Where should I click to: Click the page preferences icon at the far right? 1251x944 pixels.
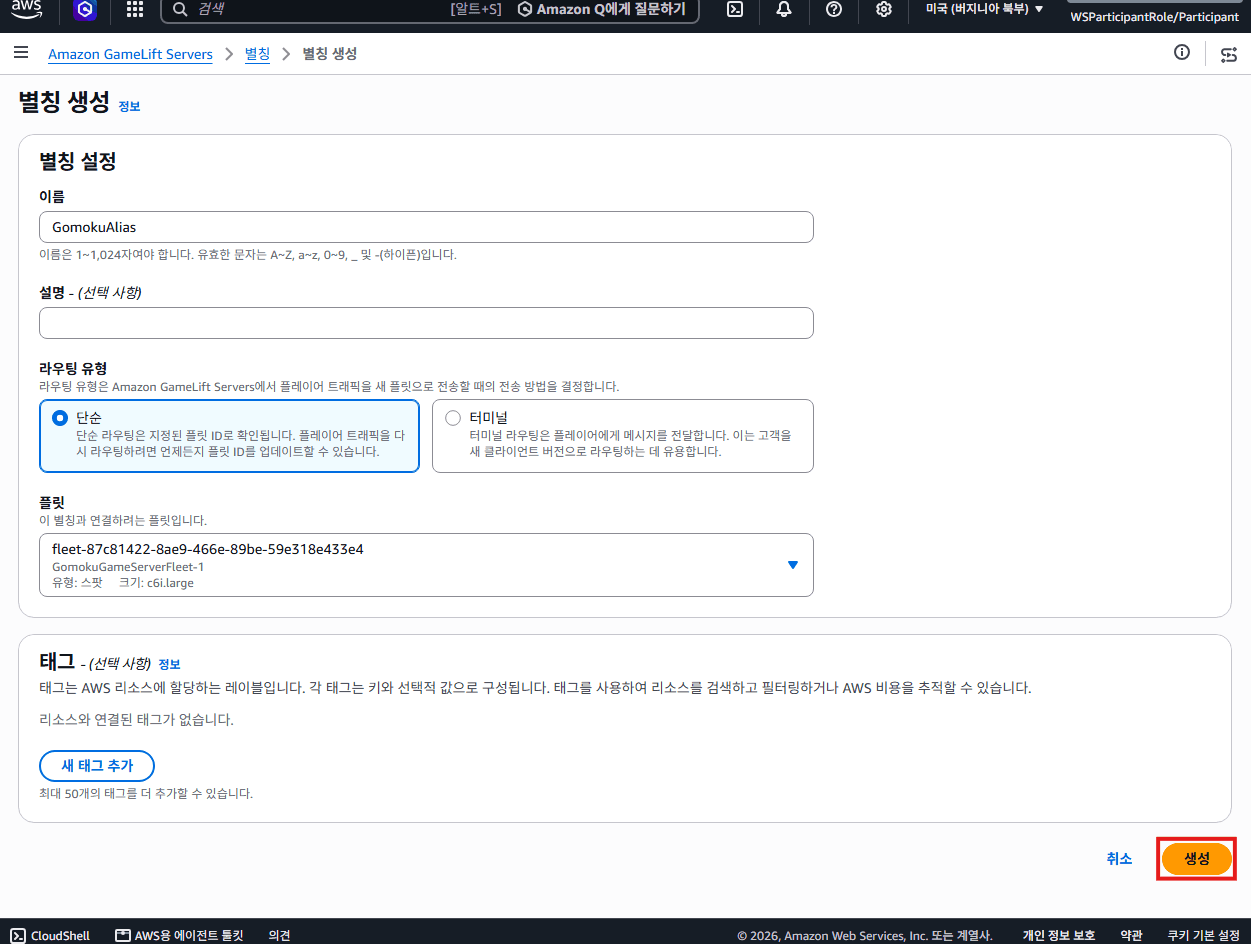point(1229,54)
